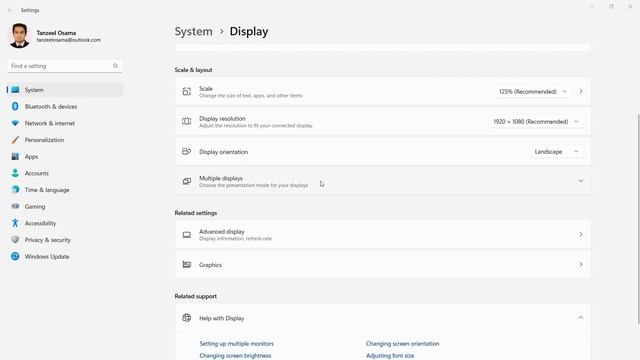
Task: Open the Display orientation Landscape dropdown
Action: [x=556, y=151]
